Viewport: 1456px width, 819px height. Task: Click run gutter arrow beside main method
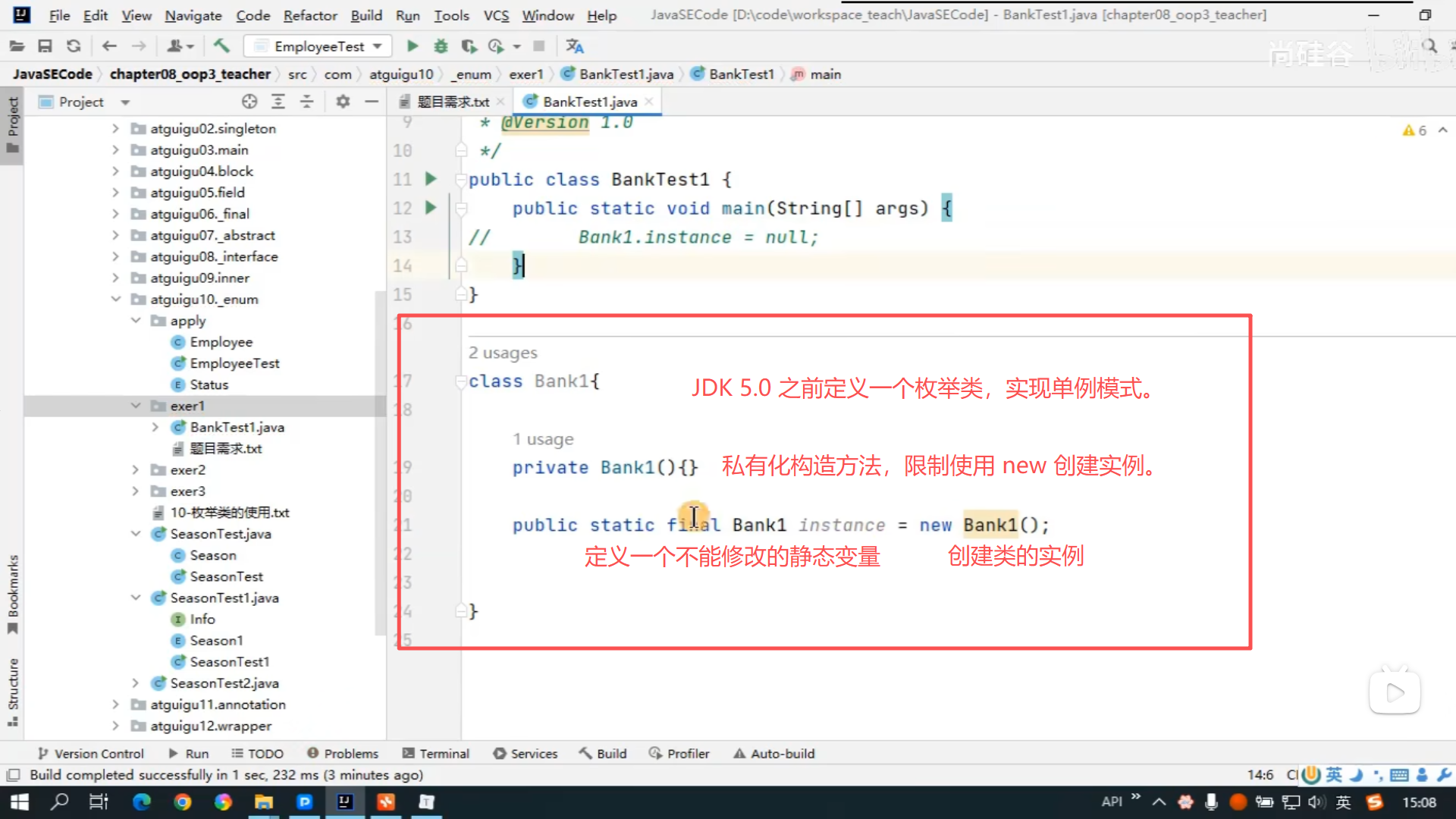(431, 208)
